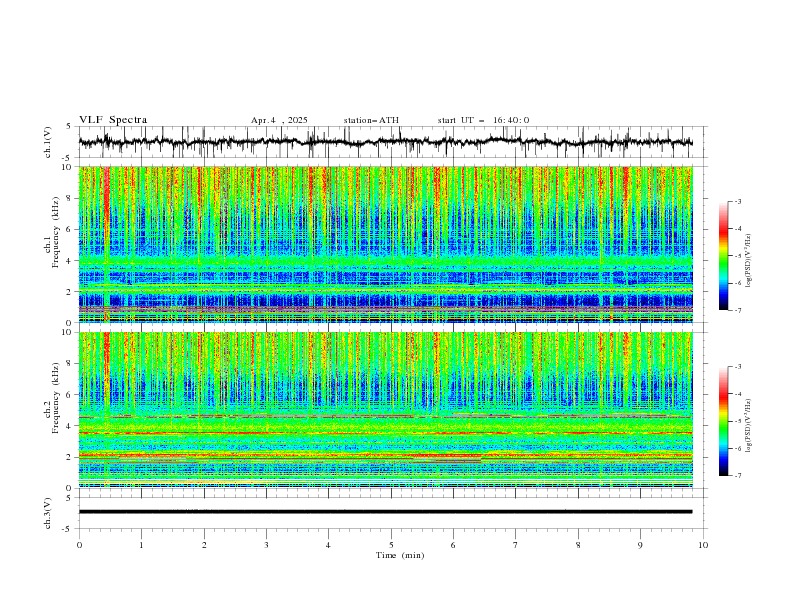Click the "-3" label on ch.1 colorbar
Viewport: 792px width, 612px height.
pyautogui.click(x=738, y=201)
